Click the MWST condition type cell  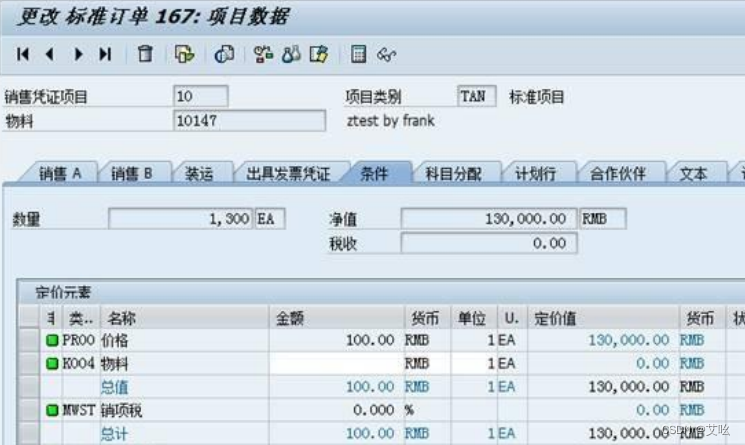pyautogui.click(x=79, y=410)
